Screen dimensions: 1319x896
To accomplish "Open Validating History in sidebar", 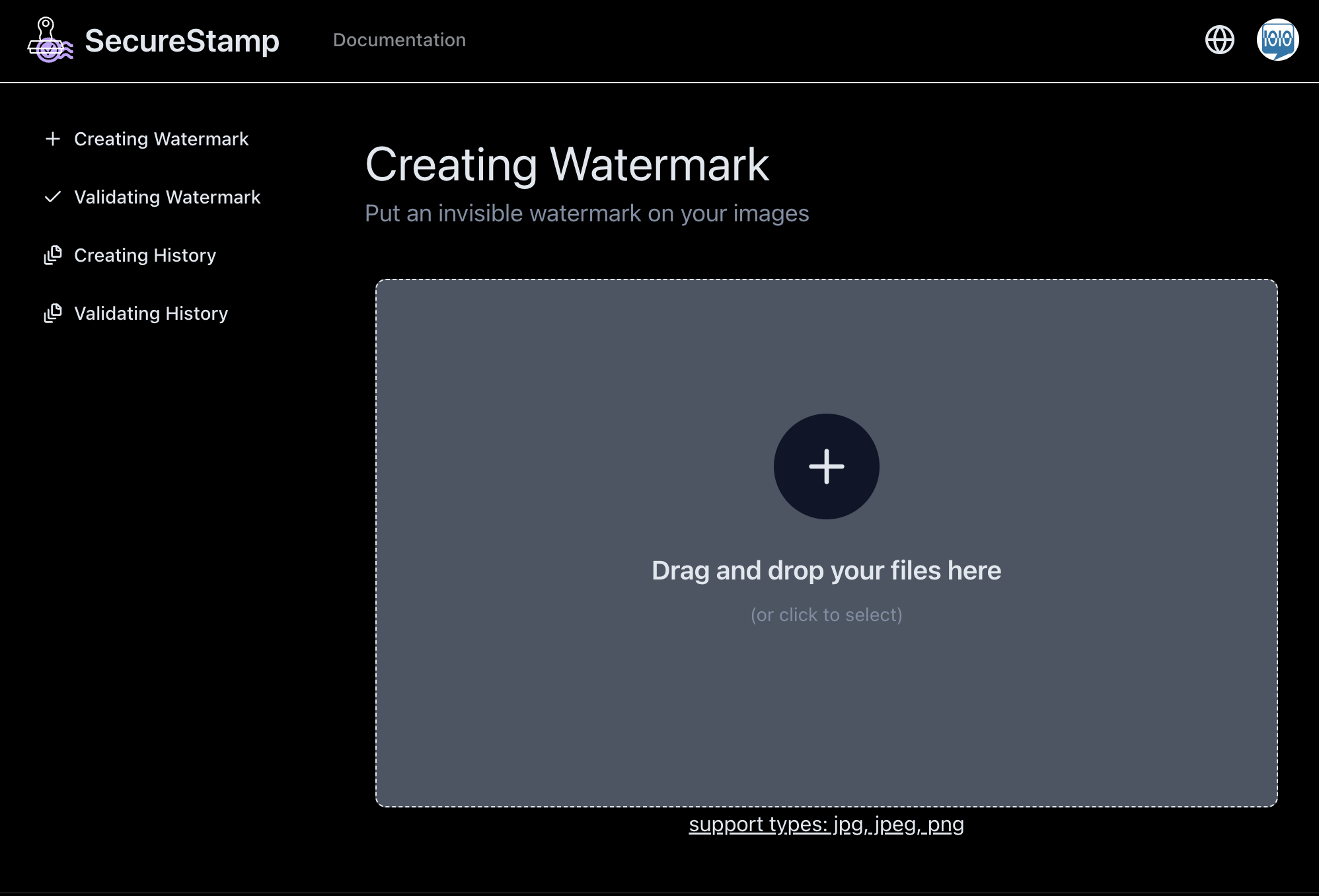I will (x=151, y=313).
